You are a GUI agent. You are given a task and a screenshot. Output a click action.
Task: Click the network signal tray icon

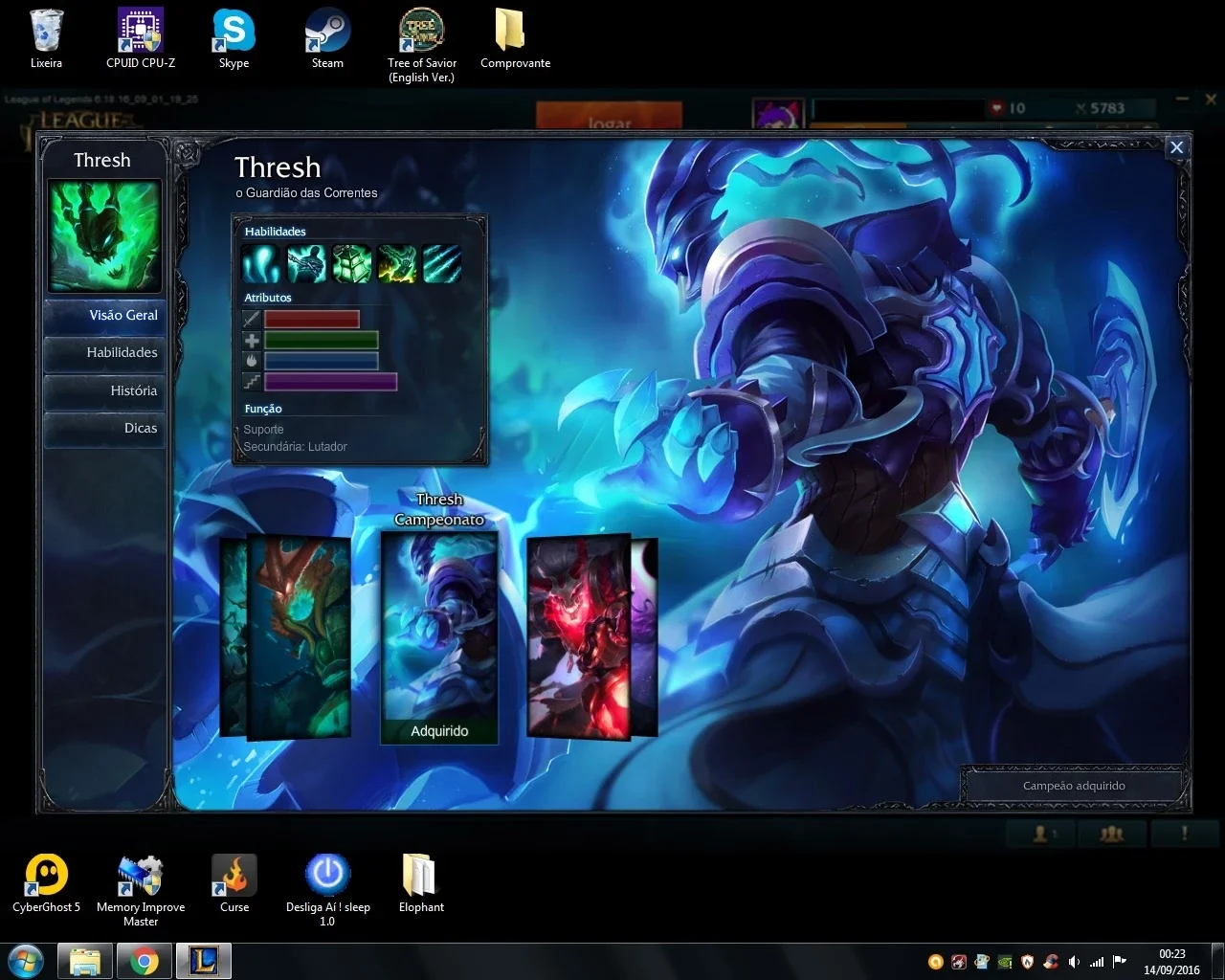click(x=1097, y=962)
